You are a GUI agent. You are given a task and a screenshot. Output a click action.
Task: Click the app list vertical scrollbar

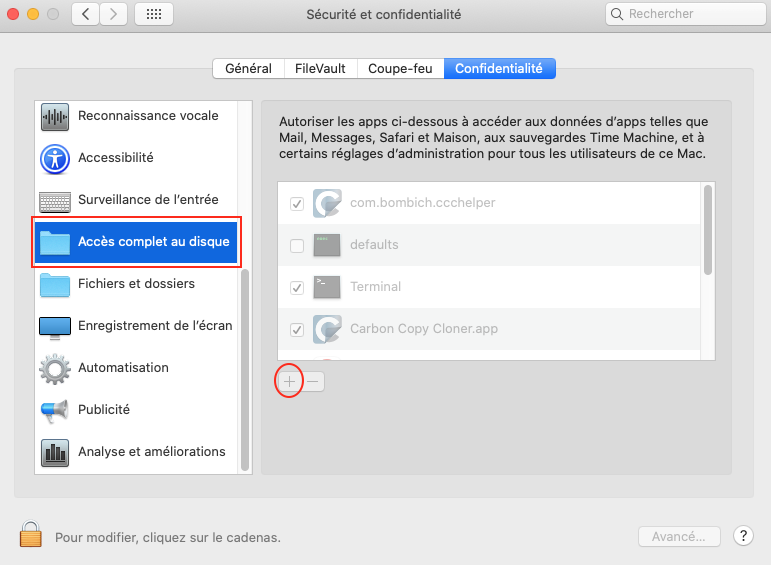tap(708, 230)
